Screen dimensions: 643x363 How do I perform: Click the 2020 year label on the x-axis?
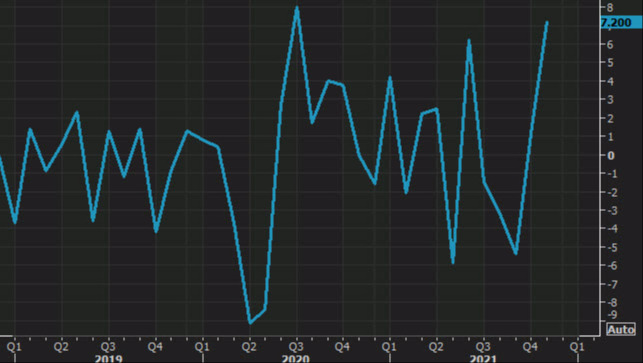coord(296,358)
